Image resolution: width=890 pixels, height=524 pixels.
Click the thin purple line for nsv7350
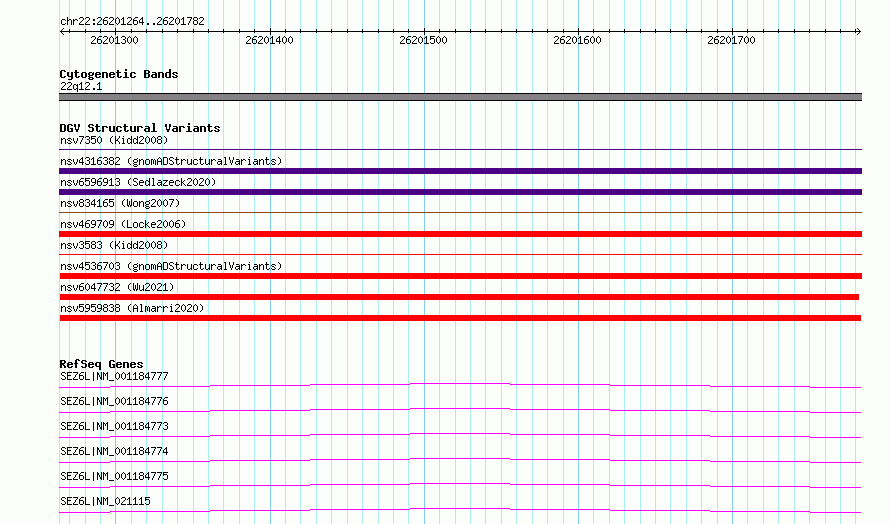[460, 150]
